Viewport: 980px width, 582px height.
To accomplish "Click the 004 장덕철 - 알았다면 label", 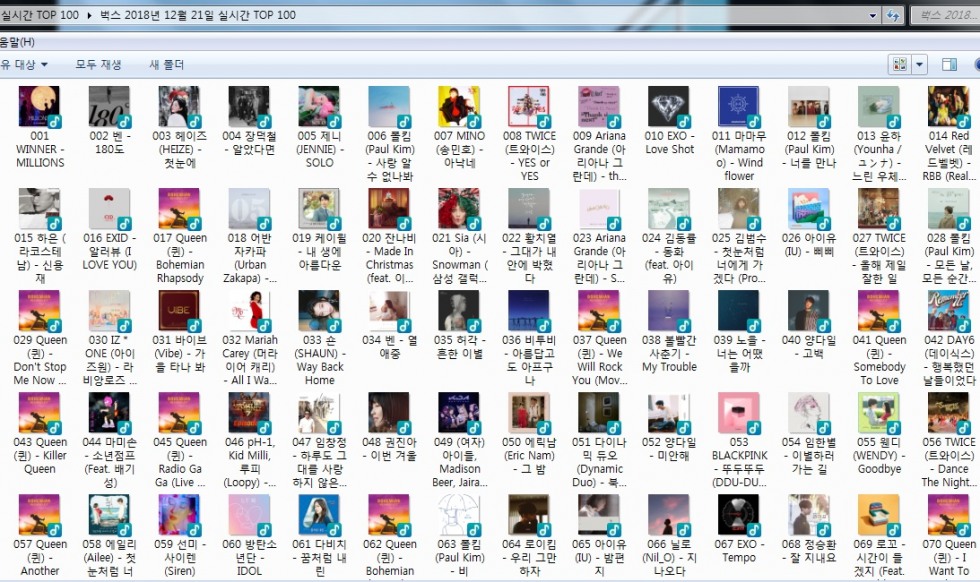I will click(x=249, y=143).
